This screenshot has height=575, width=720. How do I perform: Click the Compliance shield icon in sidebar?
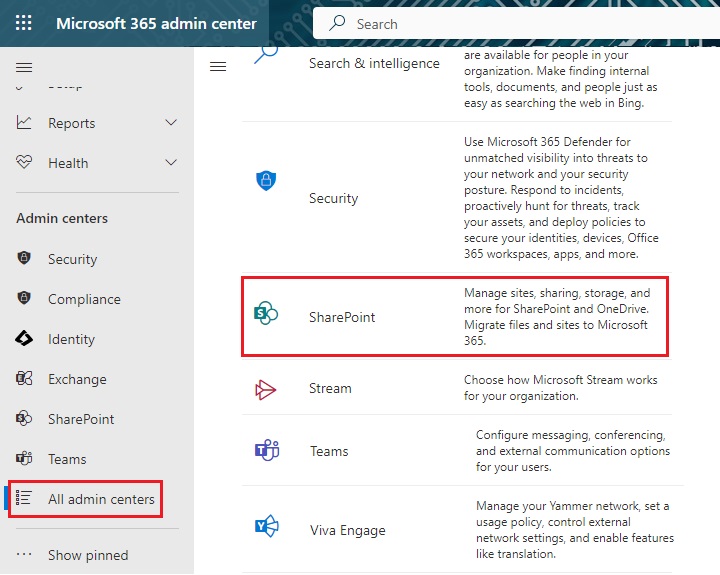[x=24, y=298]
